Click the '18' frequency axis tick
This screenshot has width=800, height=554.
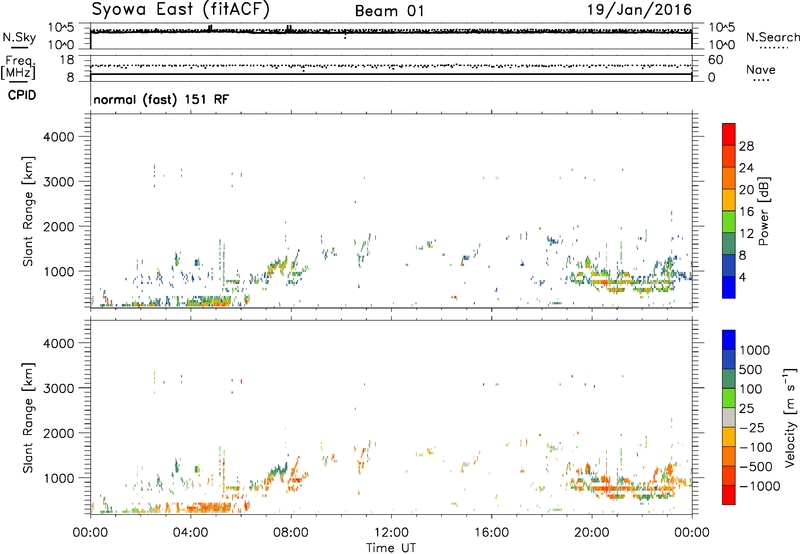click(67, 60)
